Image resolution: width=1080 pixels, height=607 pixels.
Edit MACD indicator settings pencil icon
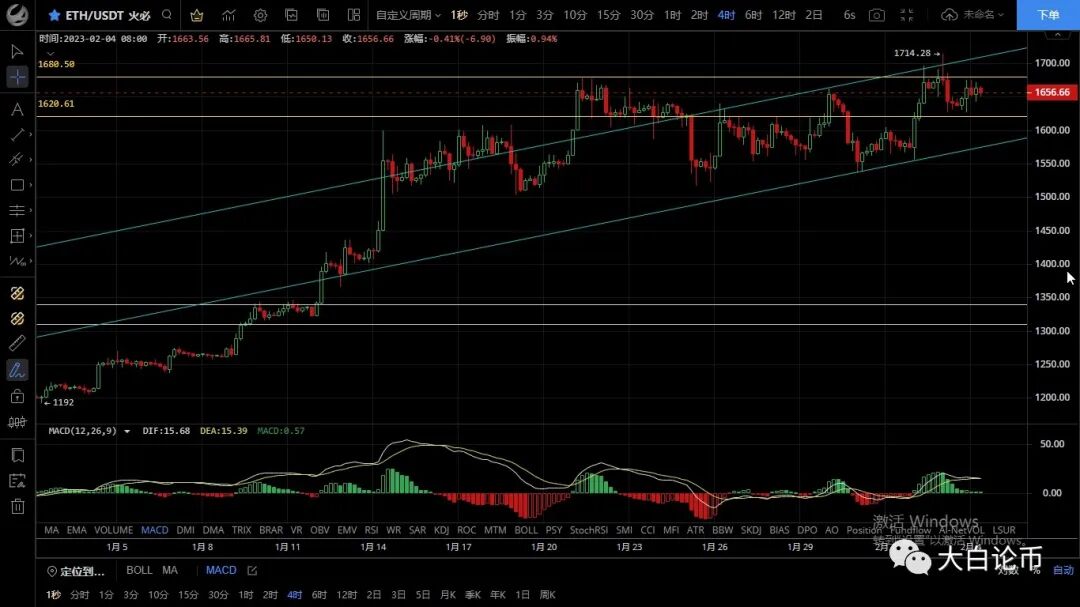[x=252, y=570]
